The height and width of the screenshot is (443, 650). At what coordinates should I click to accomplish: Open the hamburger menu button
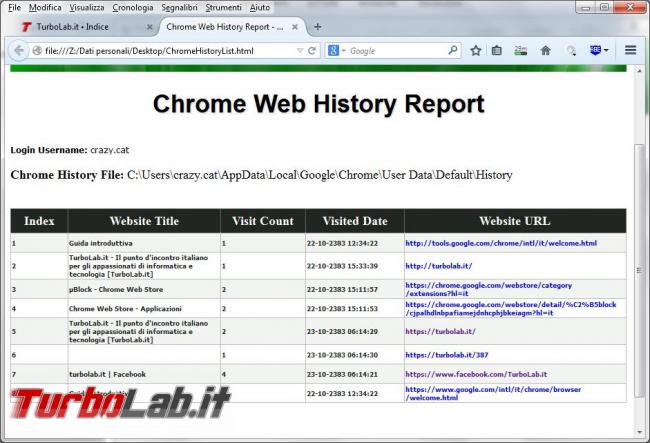[x=631, y=50]
